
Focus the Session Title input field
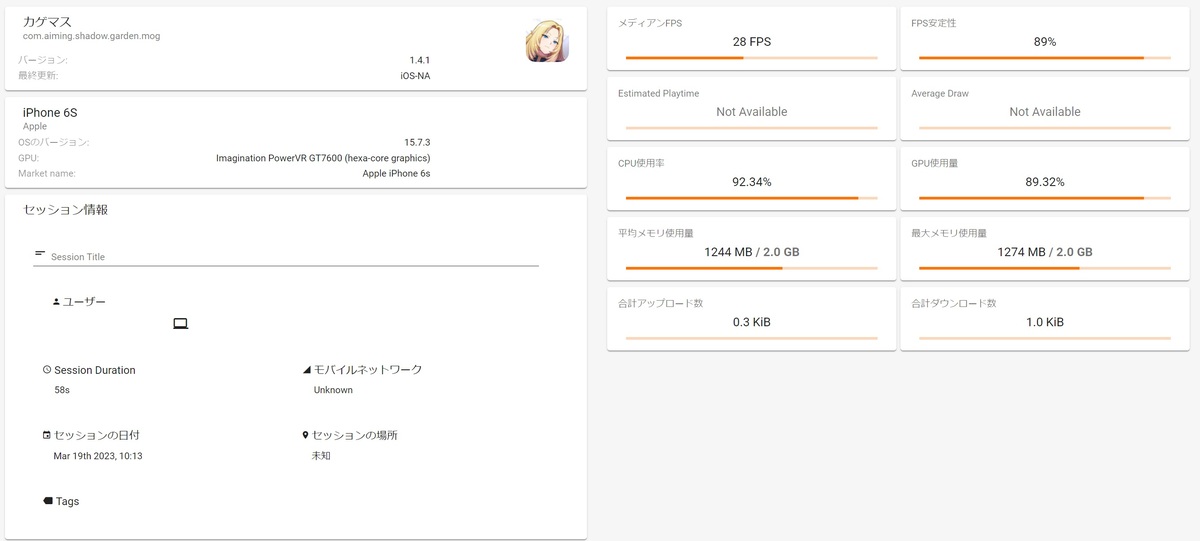pyautogui.click(x=290, y=257)
